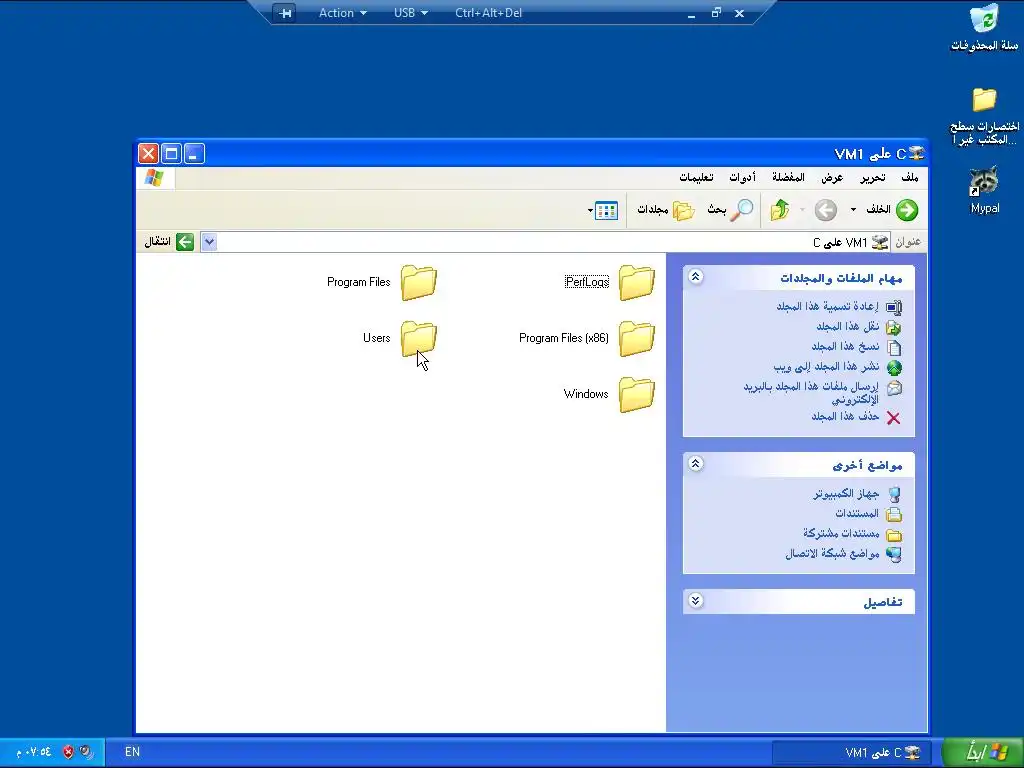Open the Start menu button
The image size is (1024, 768).
pyautogui.click(x=982, y=752)
